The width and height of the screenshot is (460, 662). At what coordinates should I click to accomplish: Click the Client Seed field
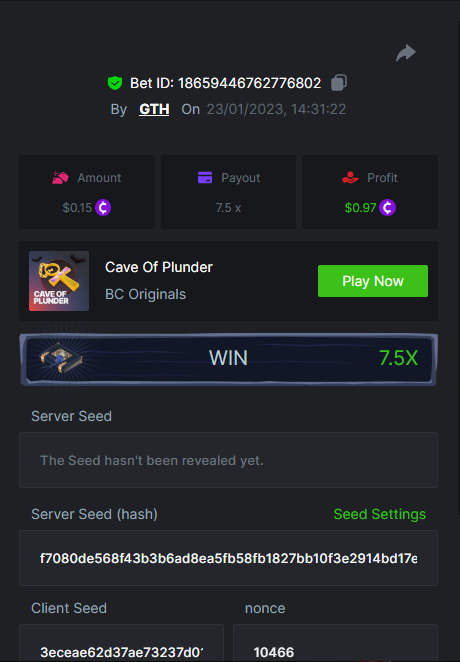pyautogui.click(x=121, y=643)
